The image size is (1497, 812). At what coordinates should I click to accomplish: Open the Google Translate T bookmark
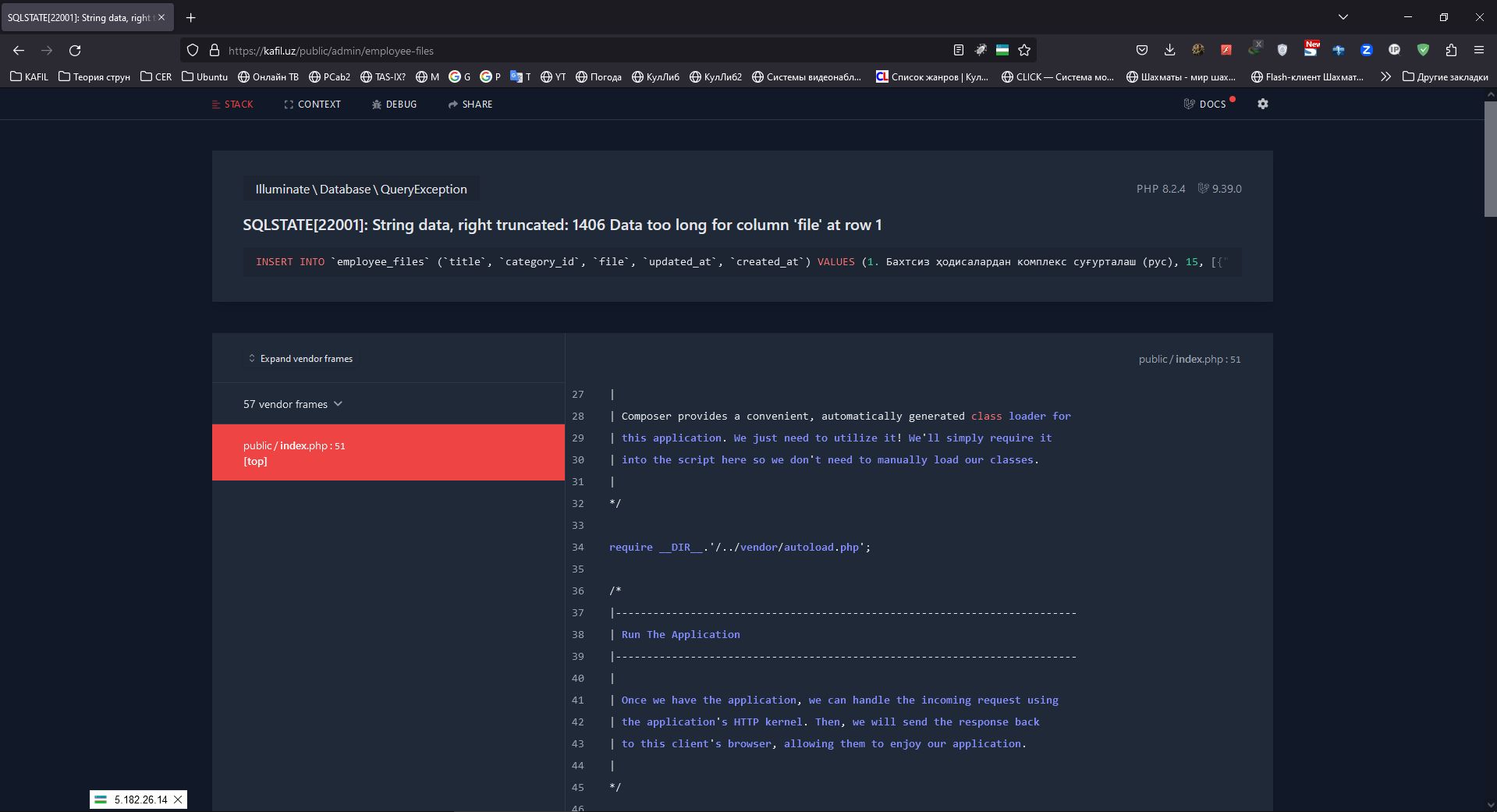pos(520,76)
